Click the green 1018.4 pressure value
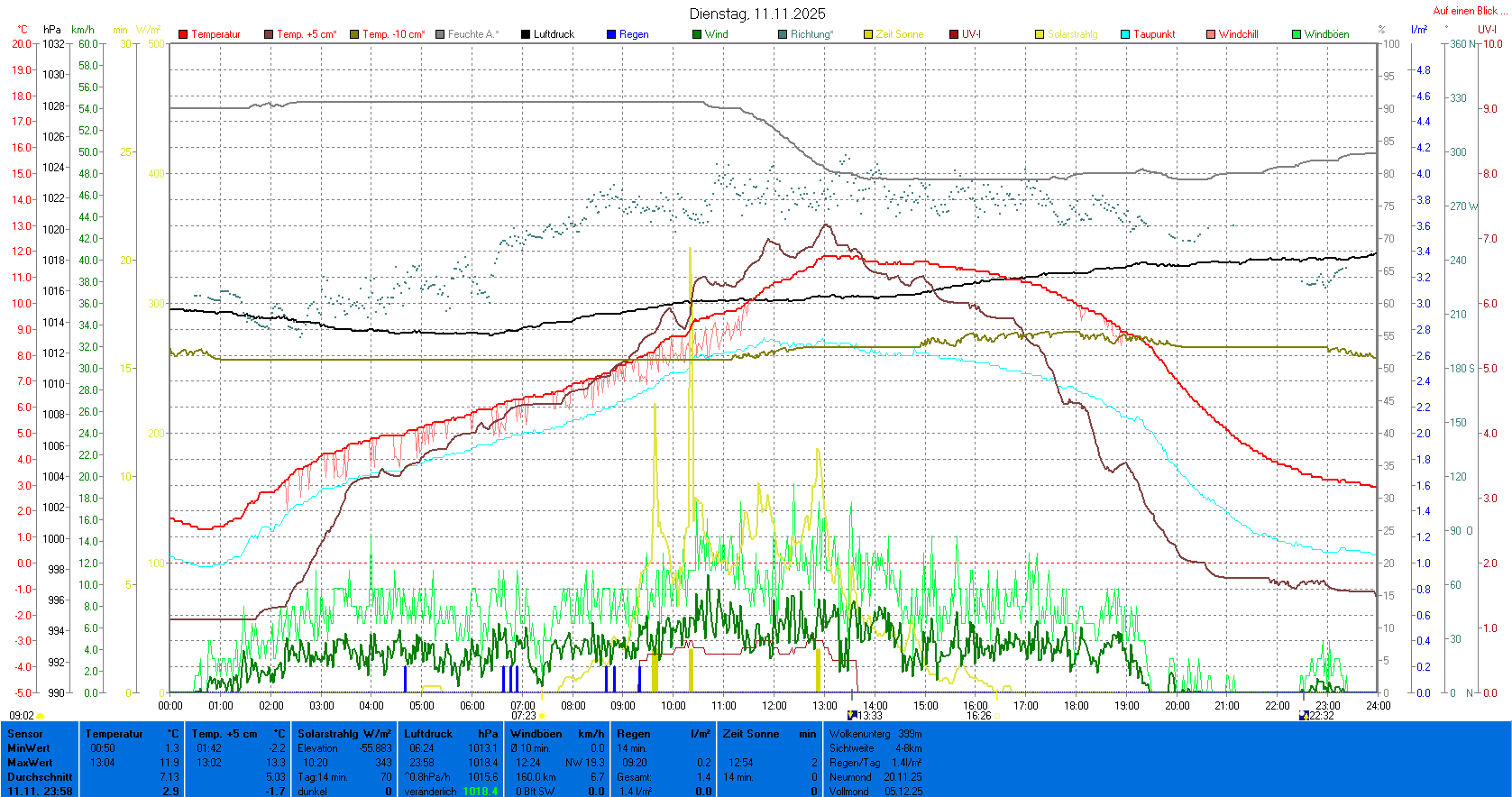This screenshot has width=1512, height=797. point(480,792)
